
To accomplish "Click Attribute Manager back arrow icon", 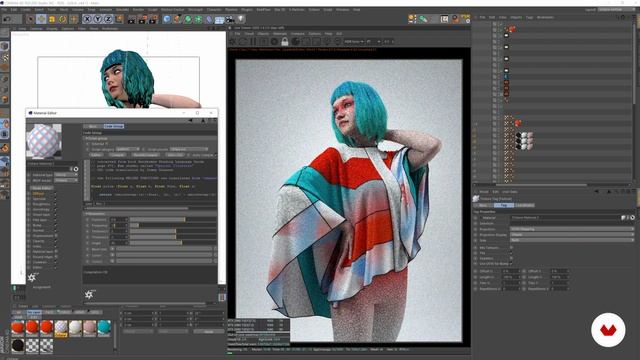I will [x=597, y=191].
